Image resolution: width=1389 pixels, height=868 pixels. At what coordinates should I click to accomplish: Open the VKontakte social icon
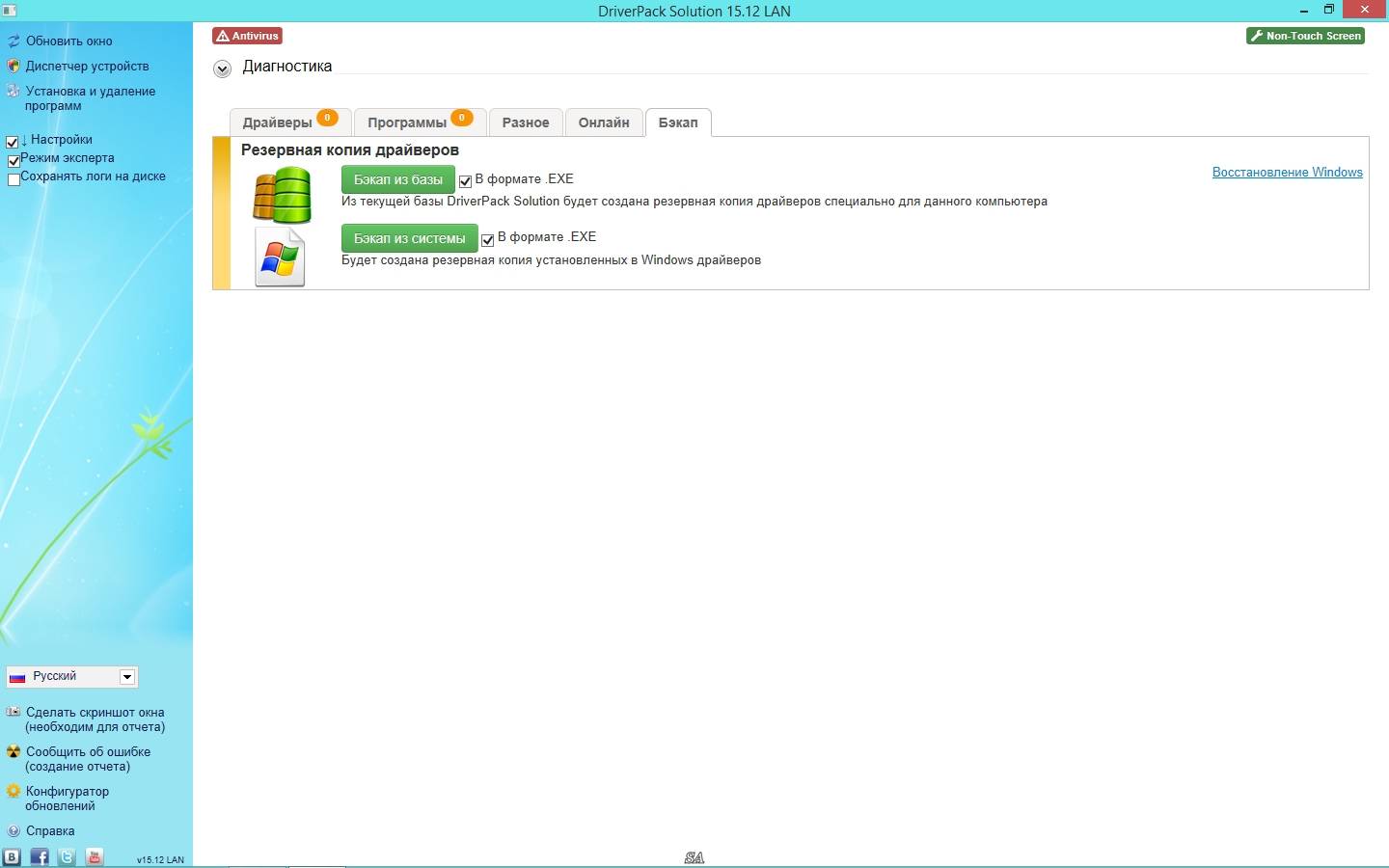[12, 856]
